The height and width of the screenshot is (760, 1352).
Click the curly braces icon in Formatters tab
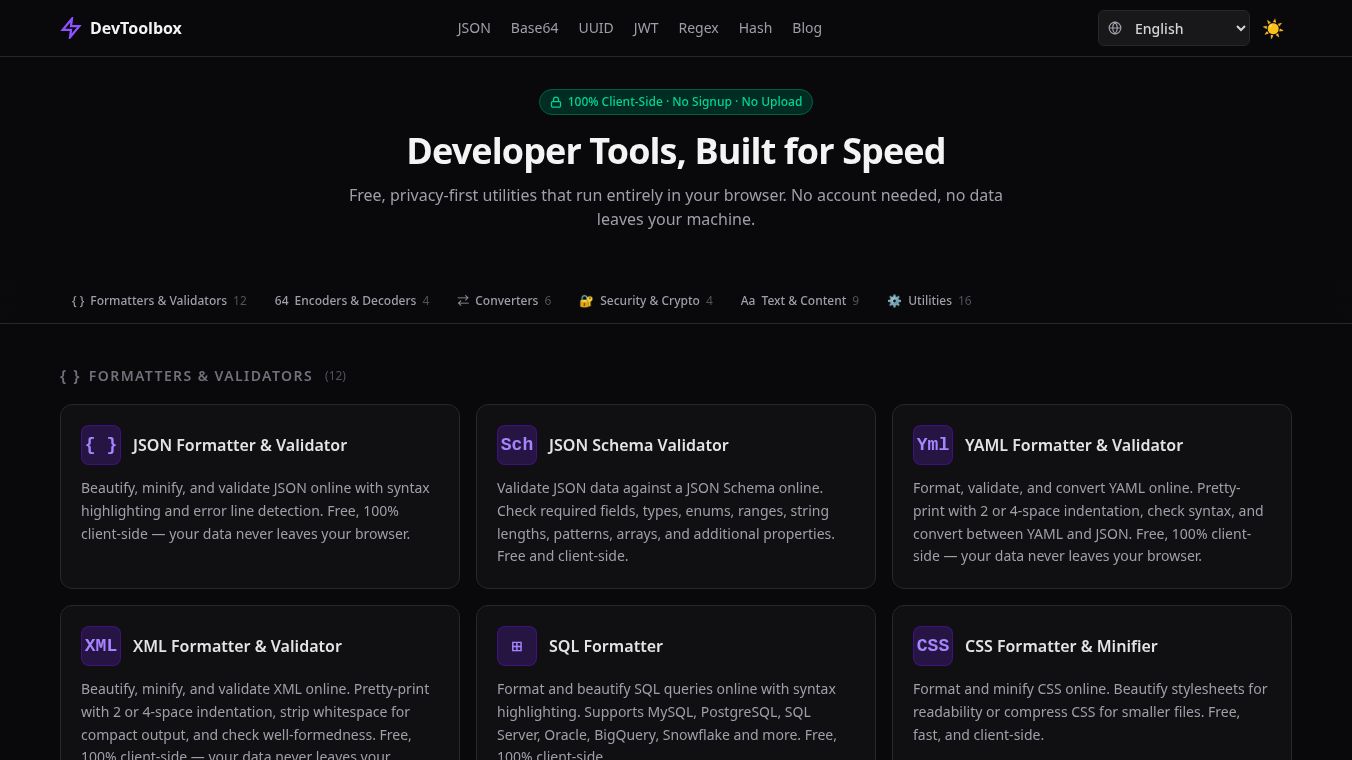pyautogui.click(x=78, y=301)
